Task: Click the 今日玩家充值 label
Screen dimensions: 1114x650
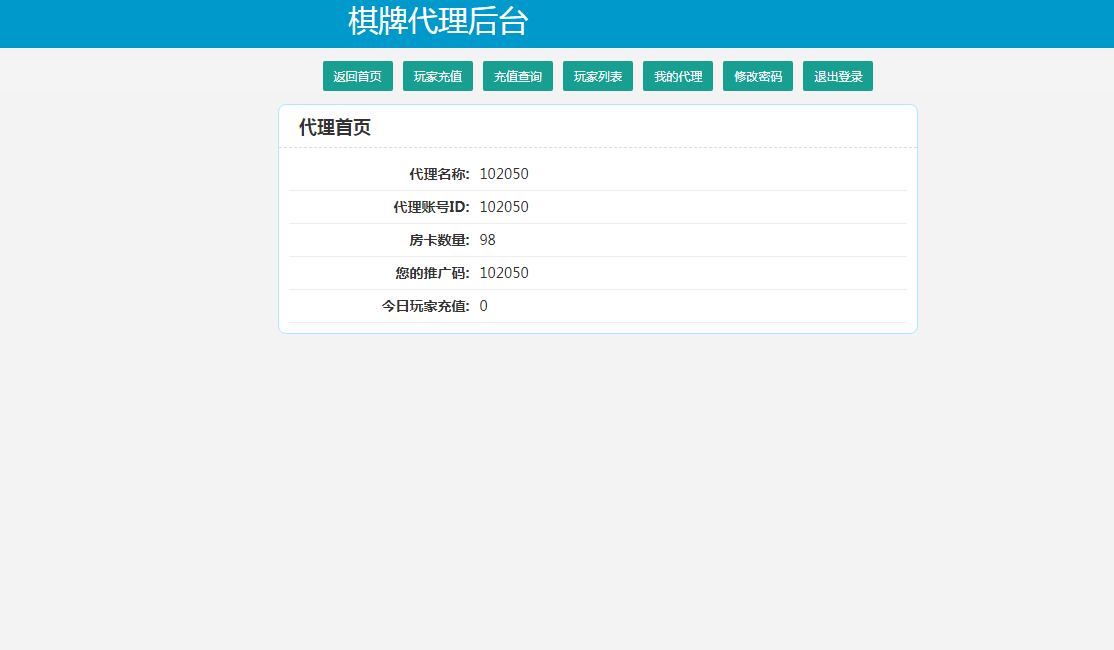Action: (x=424, y=305)
